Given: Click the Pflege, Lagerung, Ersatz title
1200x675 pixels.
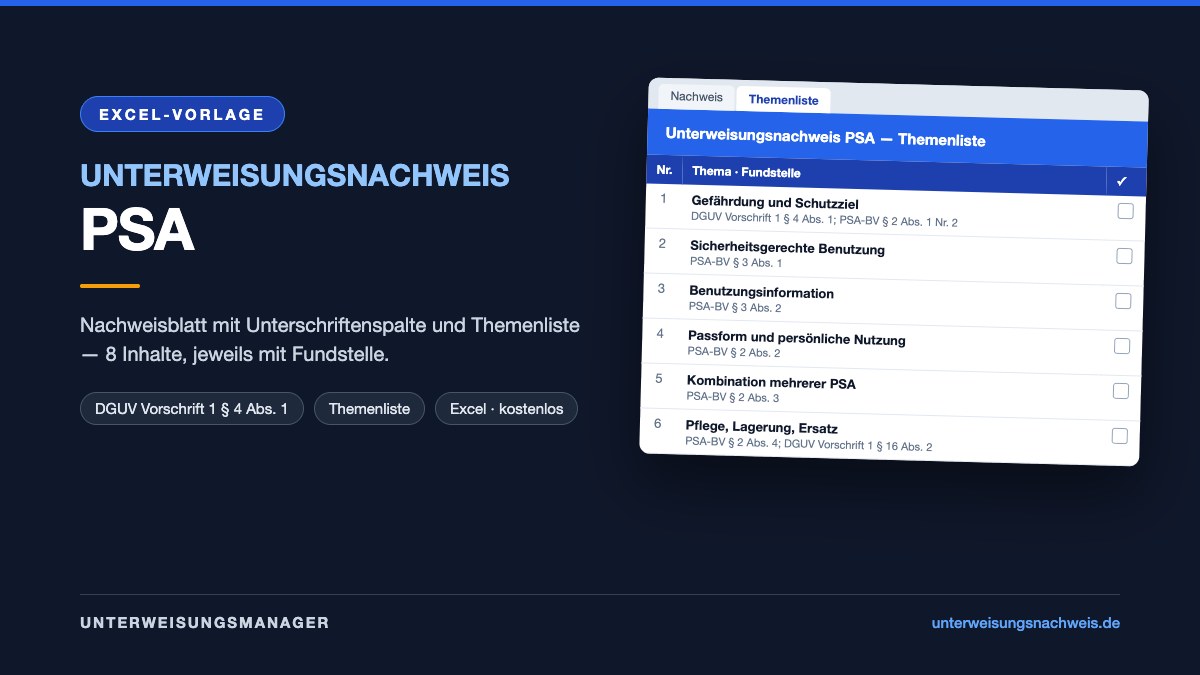Looking at the screenshot, I should pyautogui.click(x=761, y=427).
